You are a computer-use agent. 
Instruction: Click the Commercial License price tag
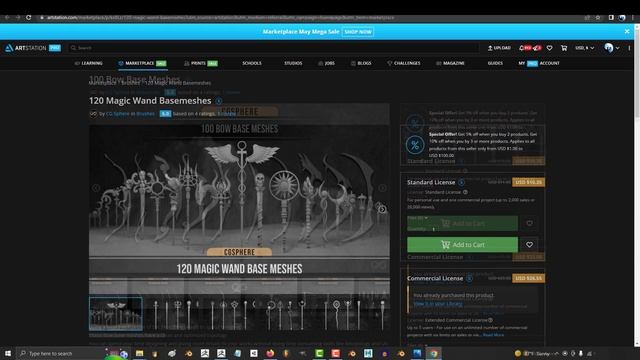[x=529, y=278]
